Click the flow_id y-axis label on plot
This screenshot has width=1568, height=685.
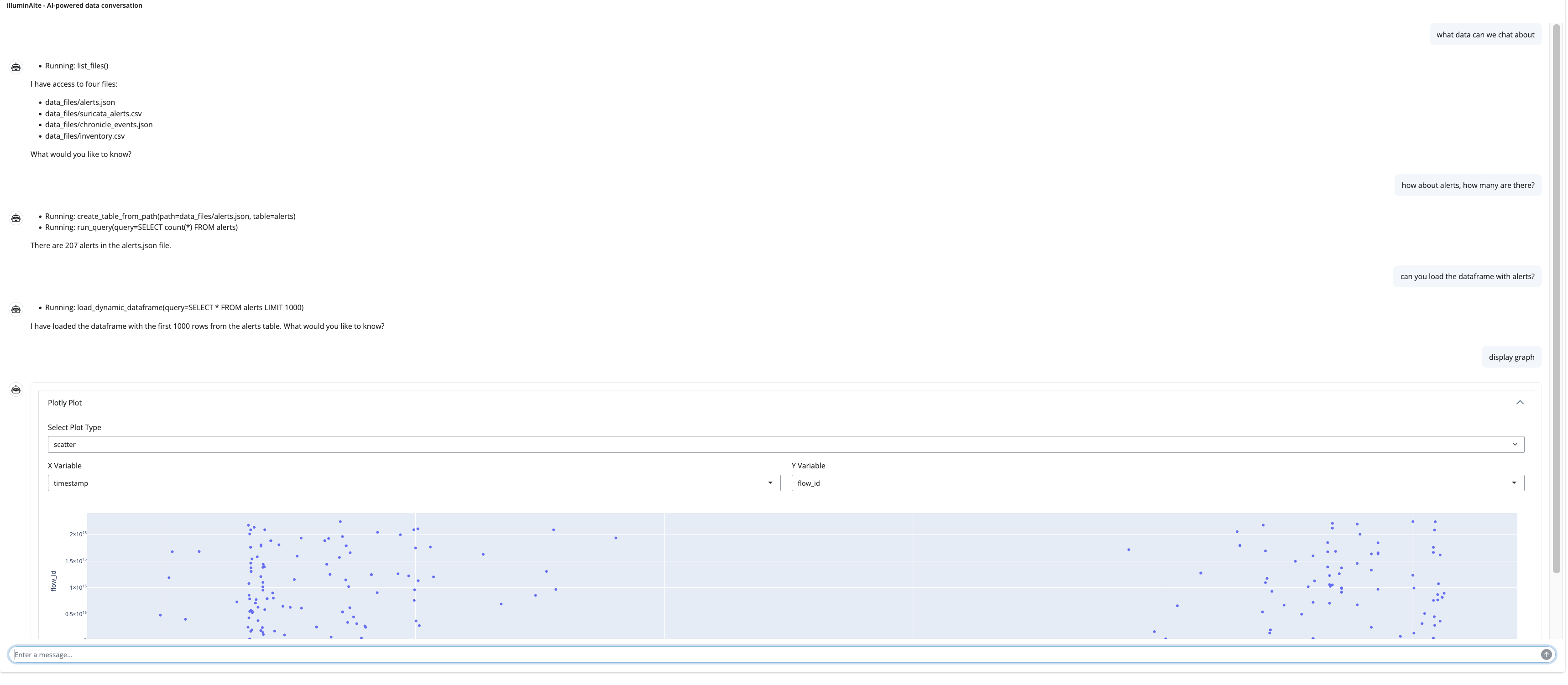(53, 581)
